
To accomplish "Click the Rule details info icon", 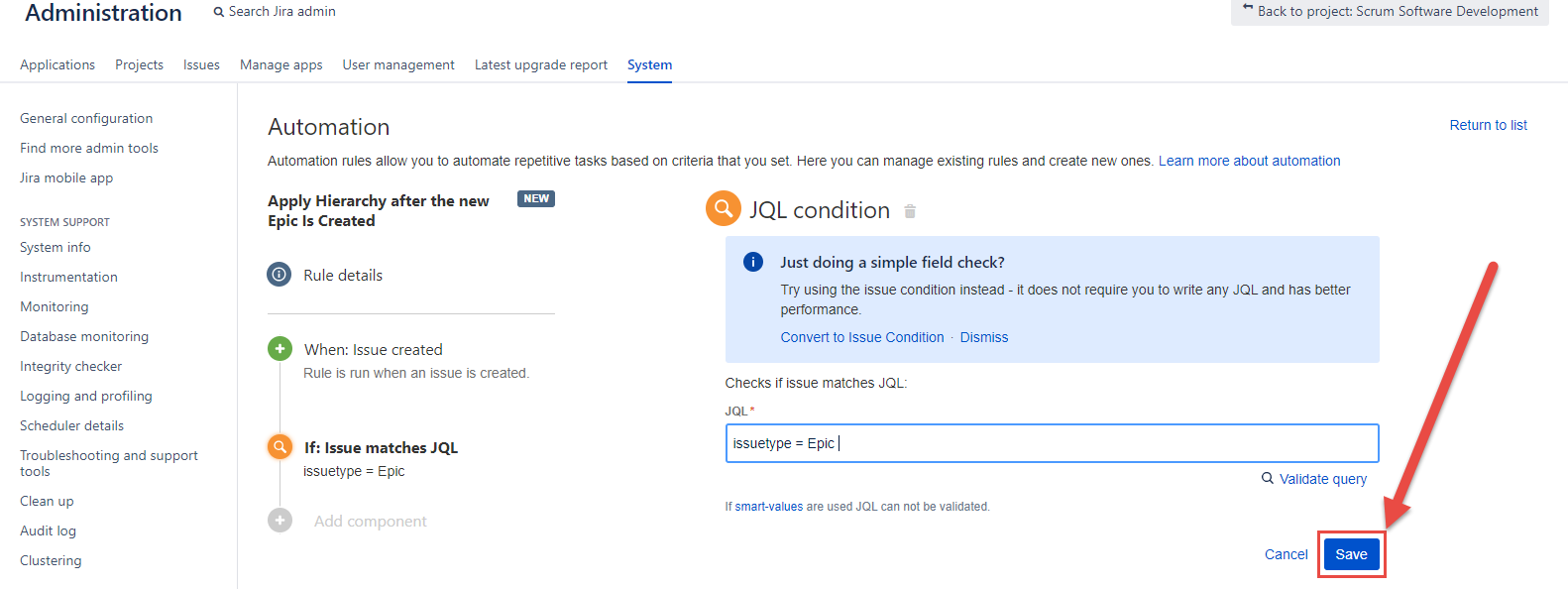I will [280, 275].
